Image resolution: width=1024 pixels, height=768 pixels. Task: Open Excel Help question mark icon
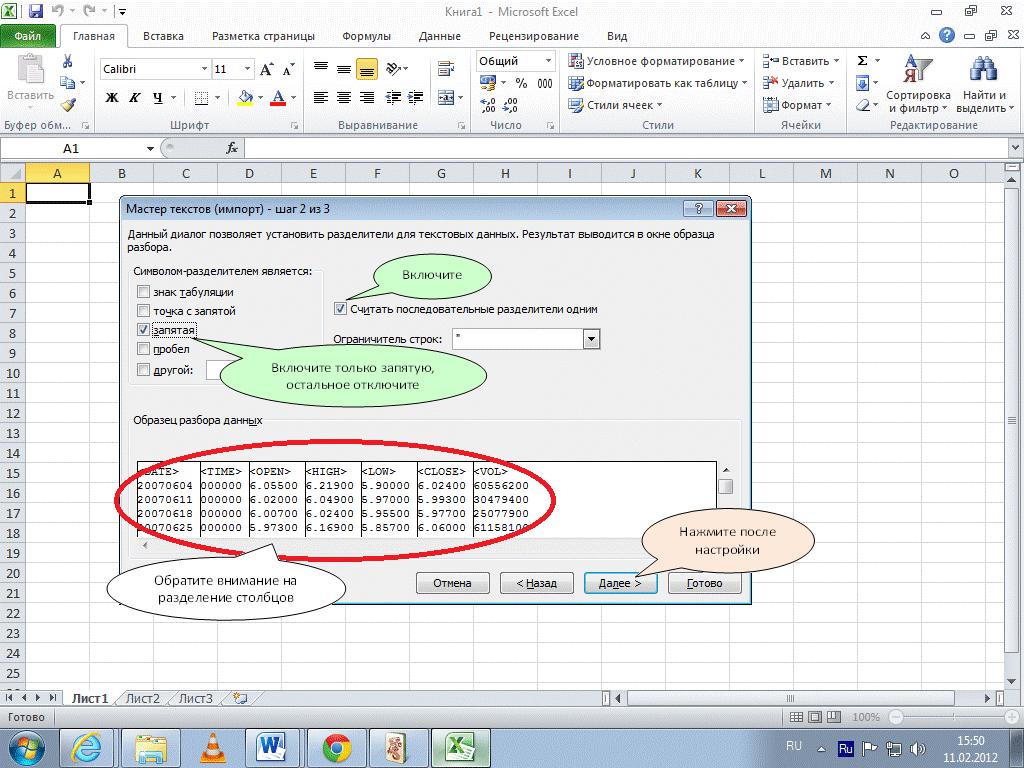click(x=946, y=36)
